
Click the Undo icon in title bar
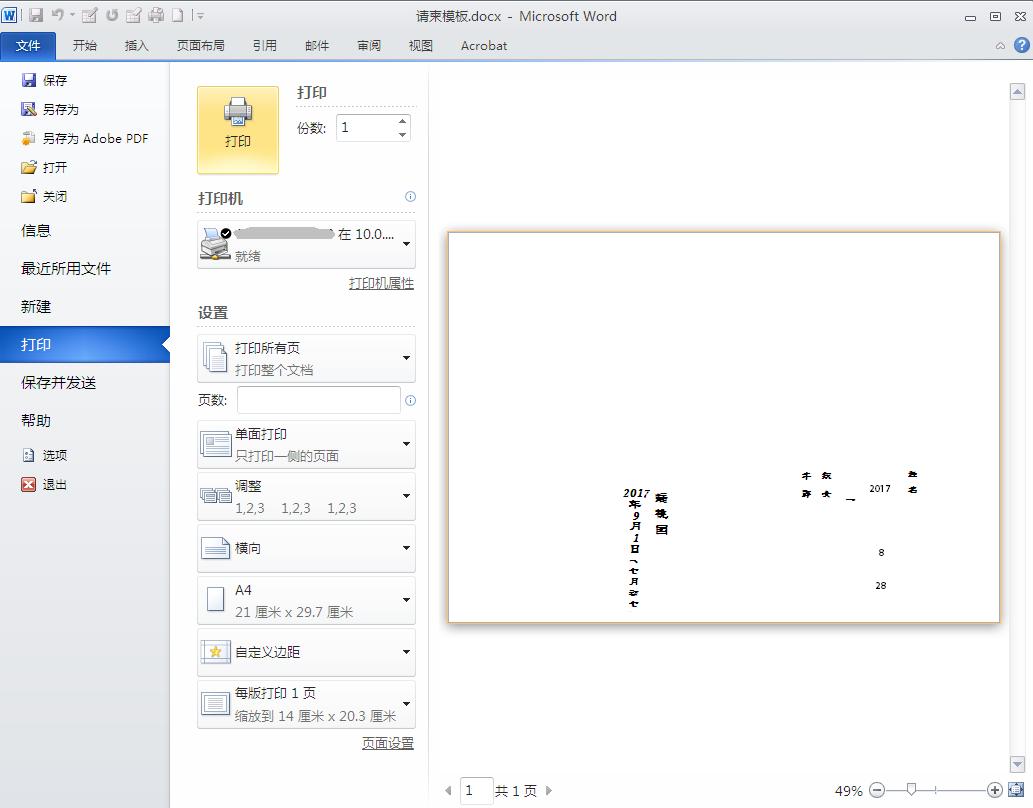[x=56, y=15]
